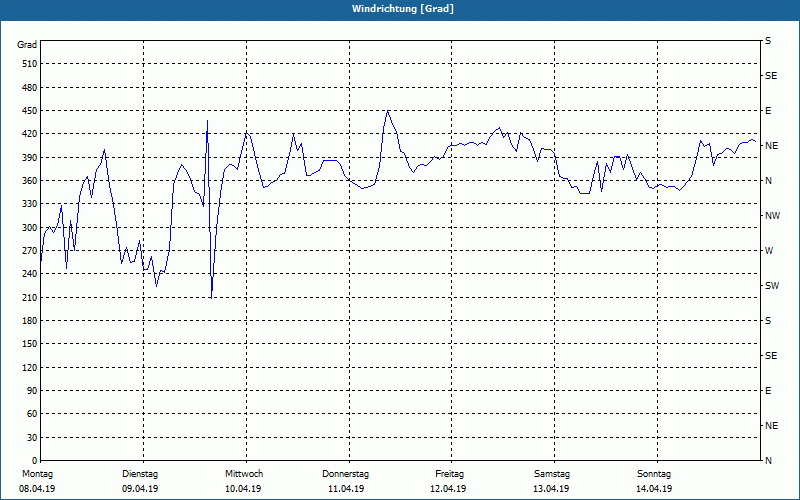Select the date 13.04.19
This screenshot has height=500, width=800.
pyautogui.click(x=551, y=489)
